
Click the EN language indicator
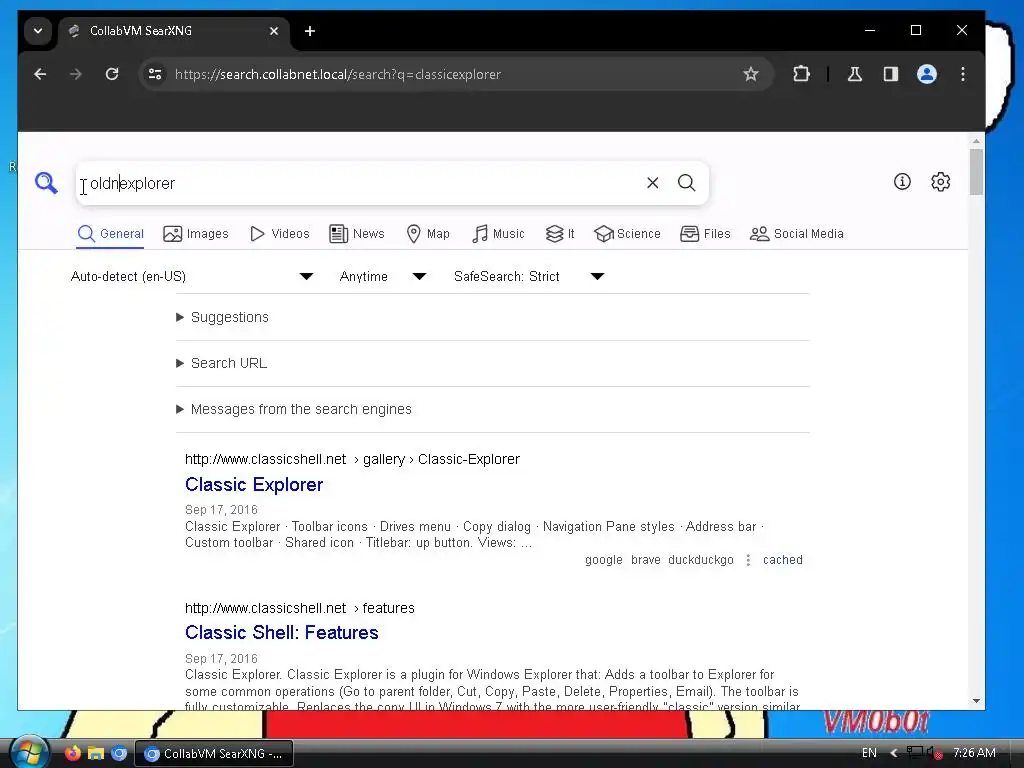(869, 753)
